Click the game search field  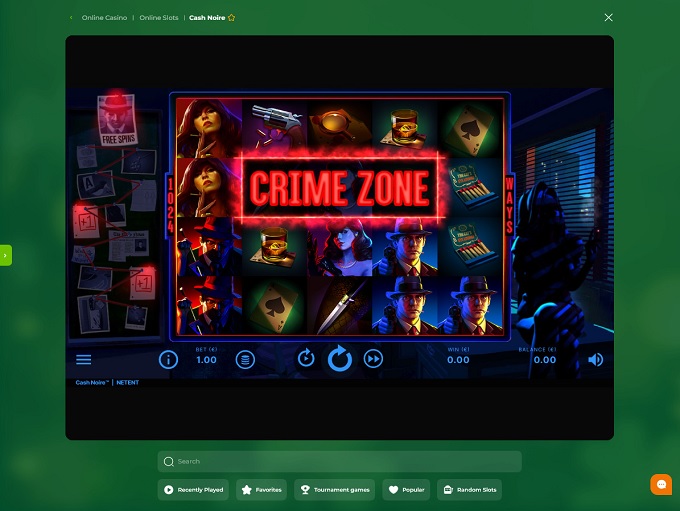[x=339, y=461]
